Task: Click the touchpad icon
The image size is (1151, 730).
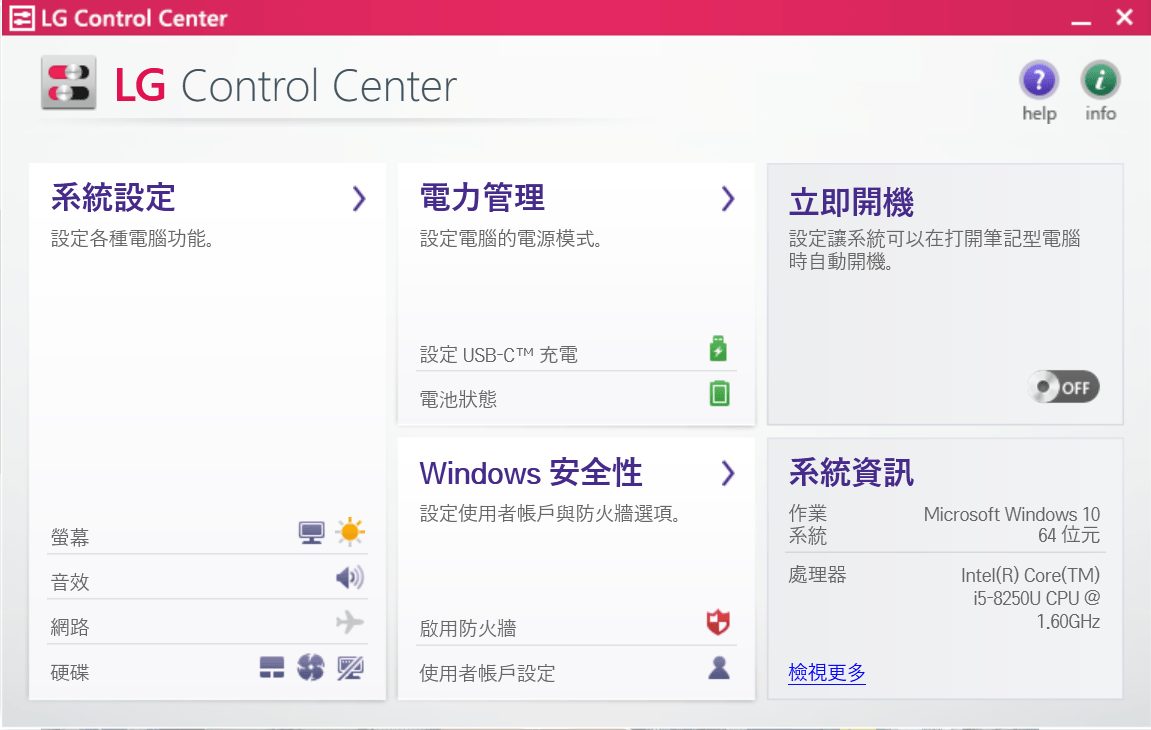Action: (272, 668)
